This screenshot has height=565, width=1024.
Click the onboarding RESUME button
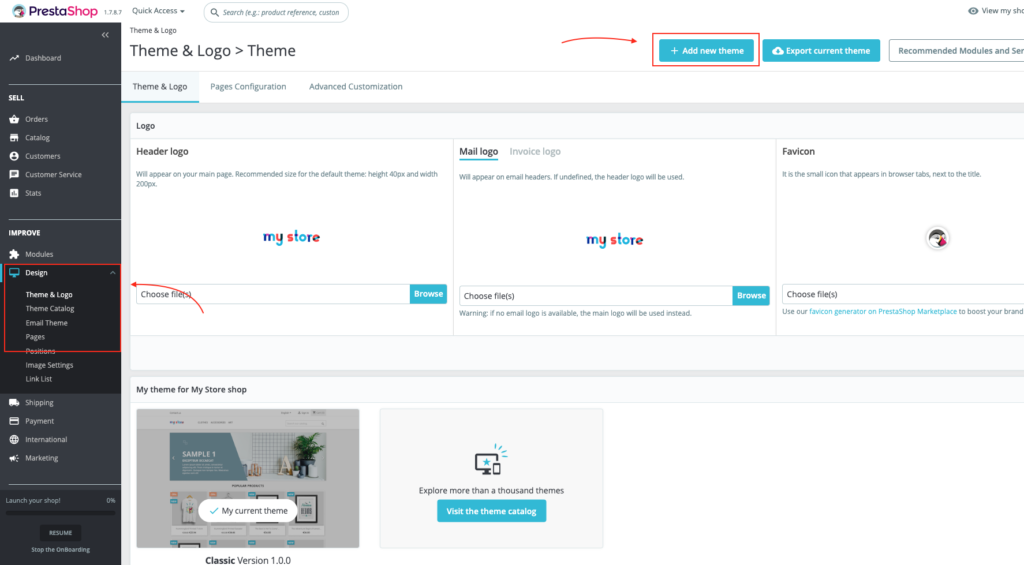coord(60,532)
